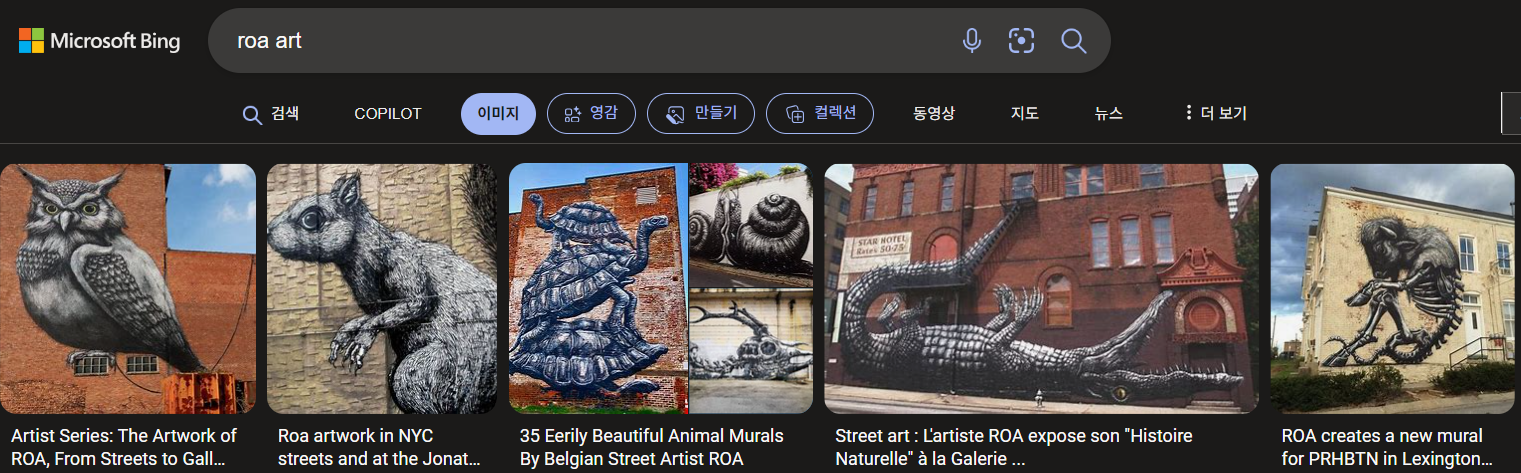Open the COPILOT tab
The image size is (1521, 473).
388,114
